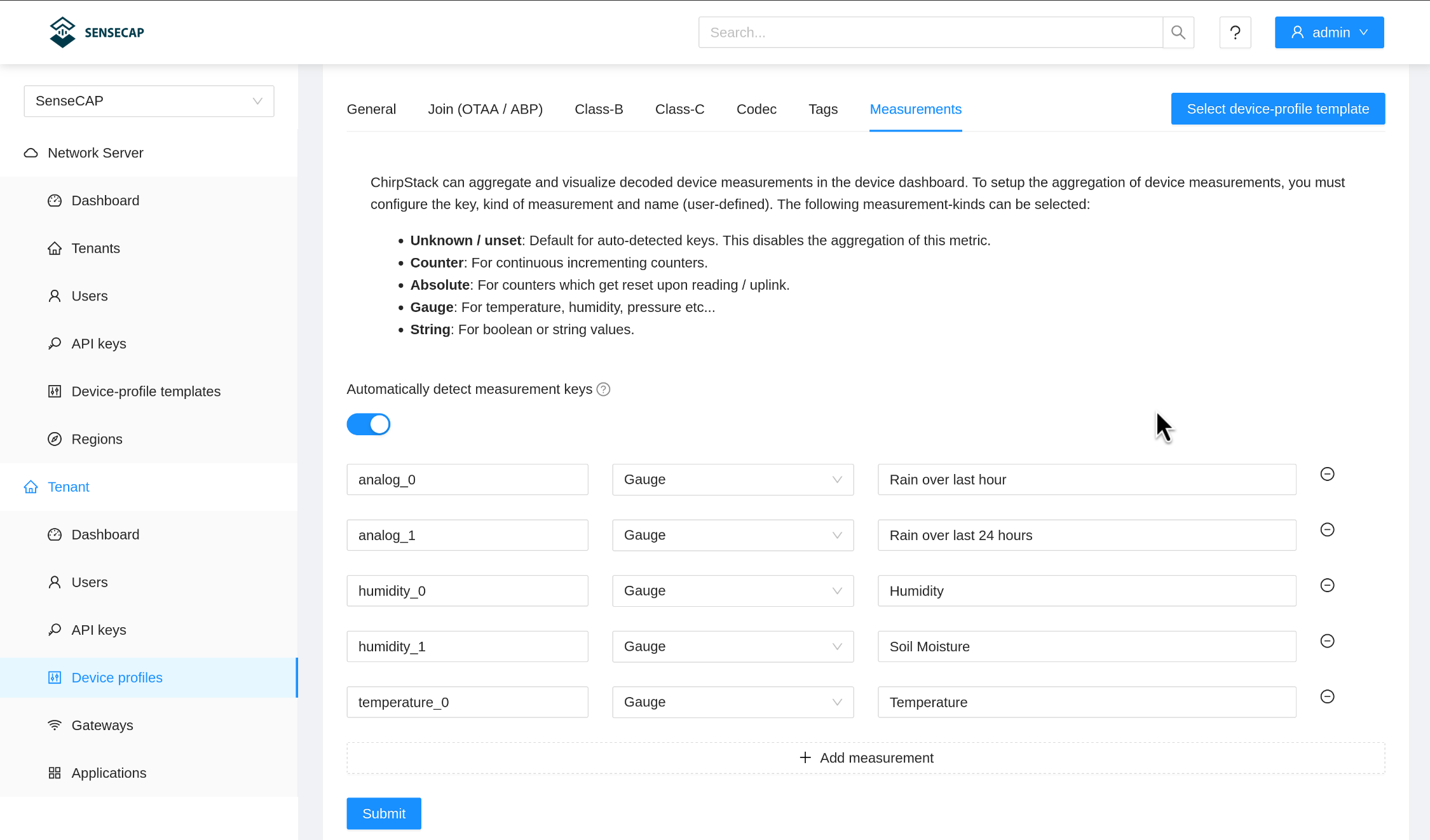
Task: Toggle automatic measurement key detection switch
Action: click(x=368, y=424)
